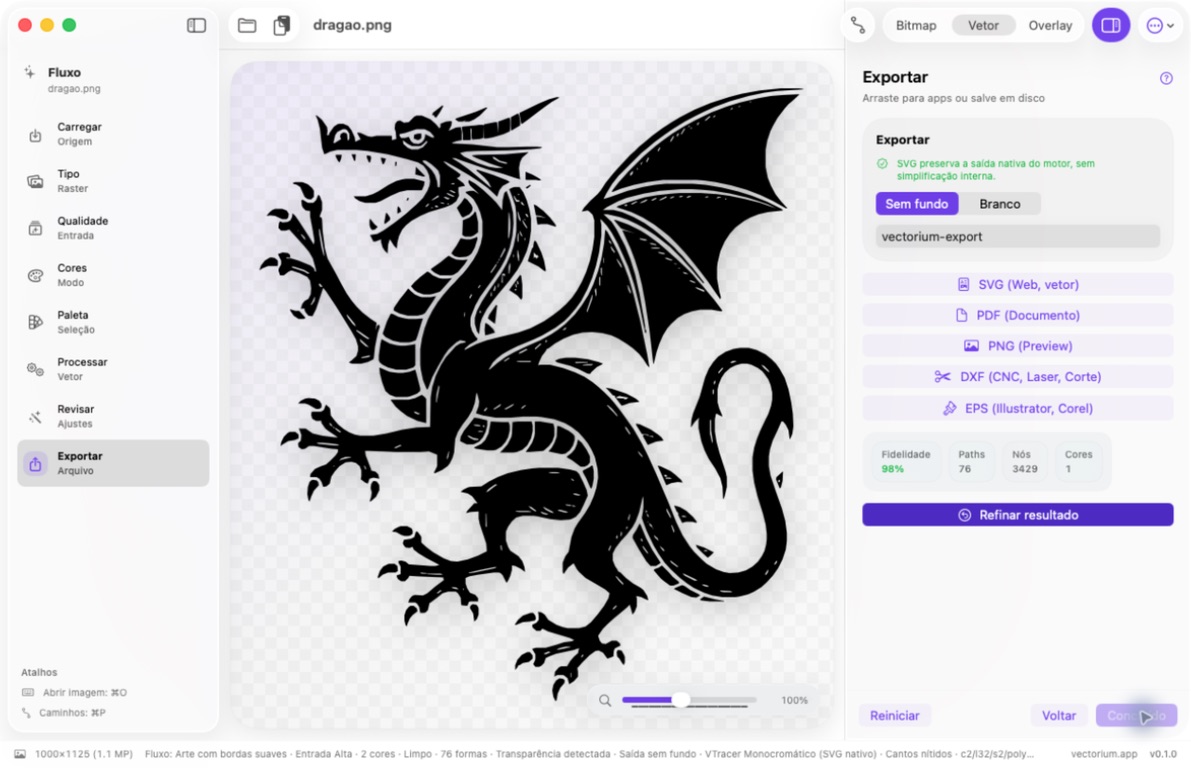The width and height of the screenshot is (1191, 768).
Task: Open the Processar Vetor step
Action: 113,369
